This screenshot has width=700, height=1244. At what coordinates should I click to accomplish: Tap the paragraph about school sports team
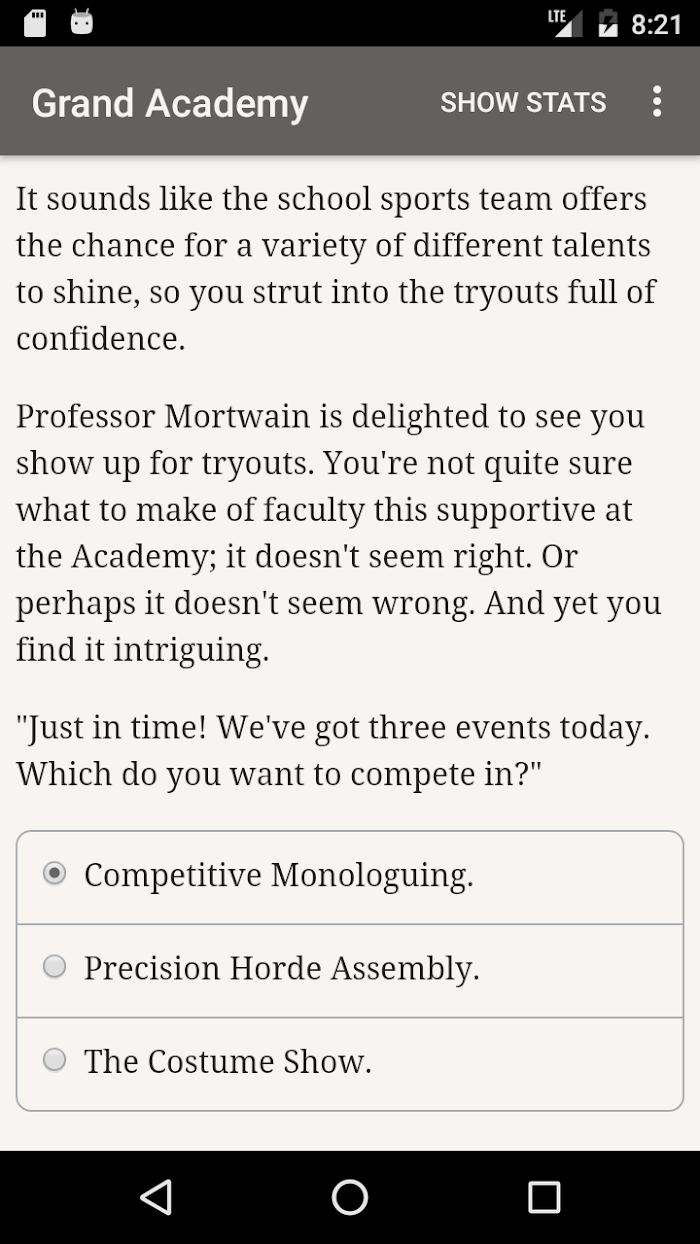pos(335,268)
